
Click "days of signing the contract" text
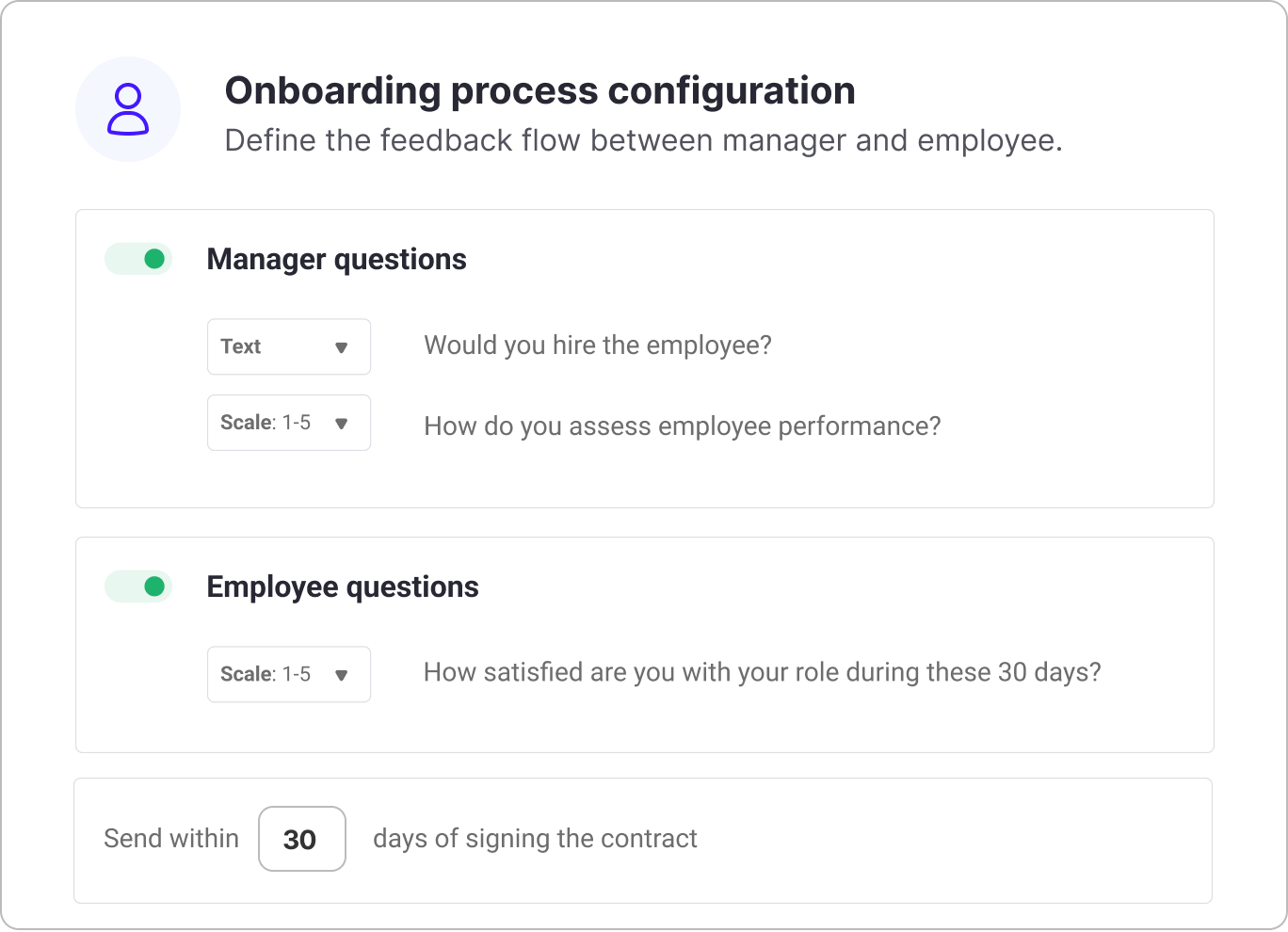(535, 838)
